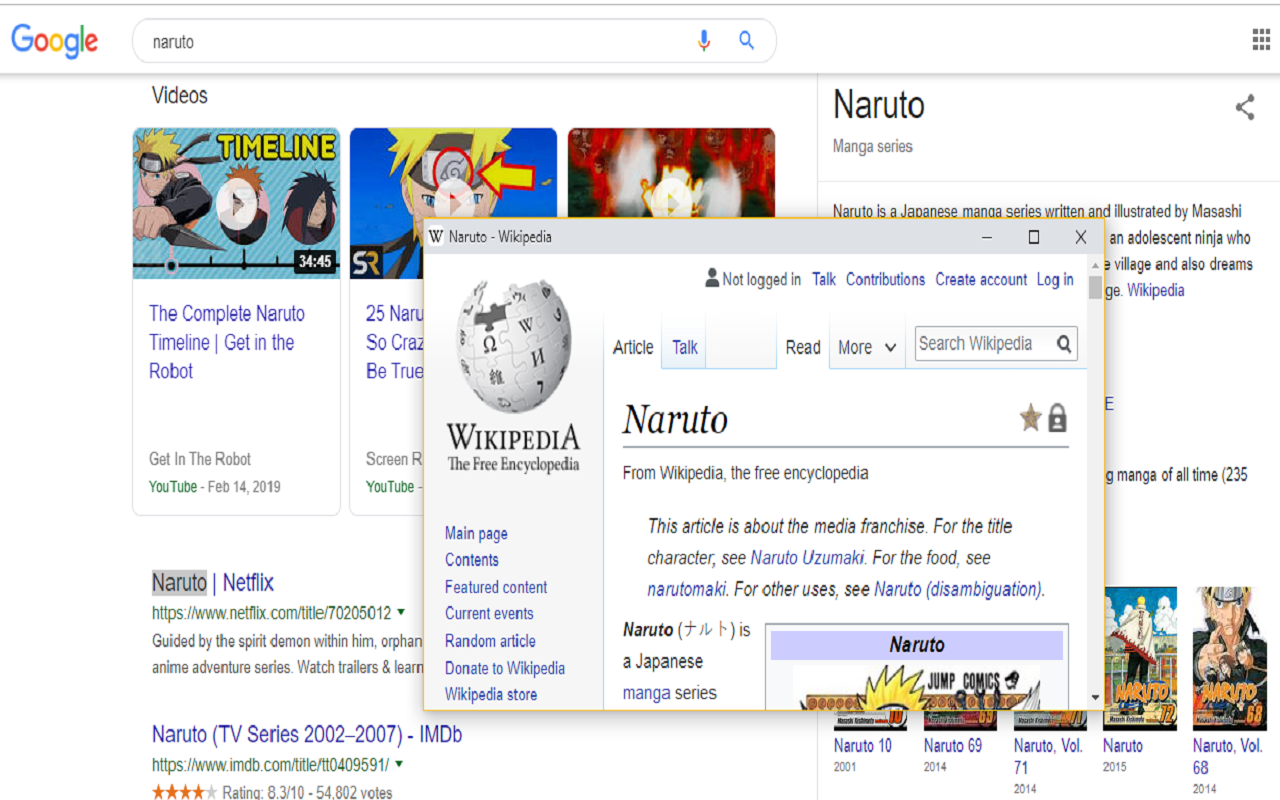Open the Contributions link
This screenshot has width=1280, height=800.
885,279
